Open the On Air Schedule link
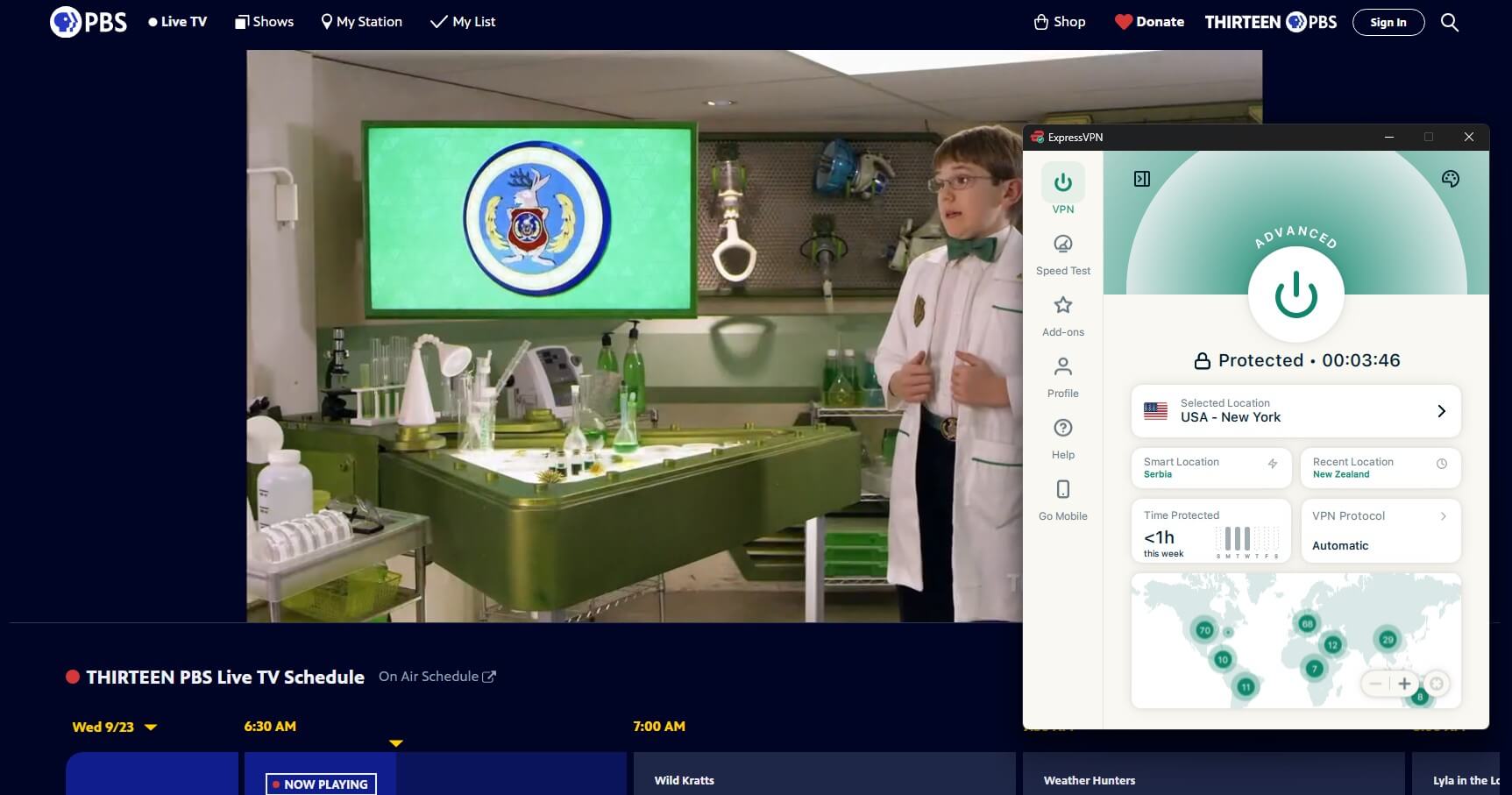1512x795 pixels. pos(437,677)
